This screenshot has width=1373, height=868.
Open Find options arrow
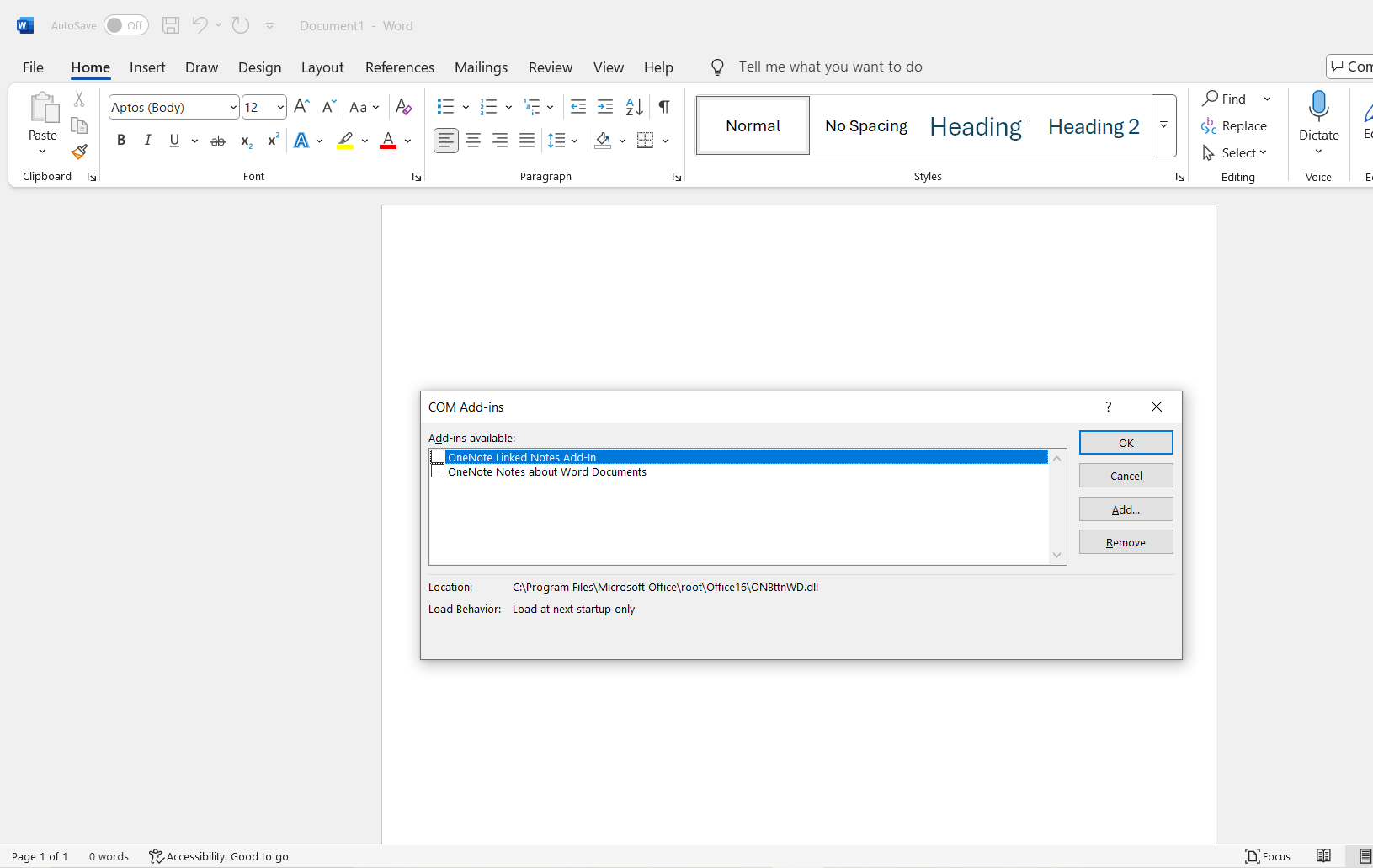point(1267,99)
